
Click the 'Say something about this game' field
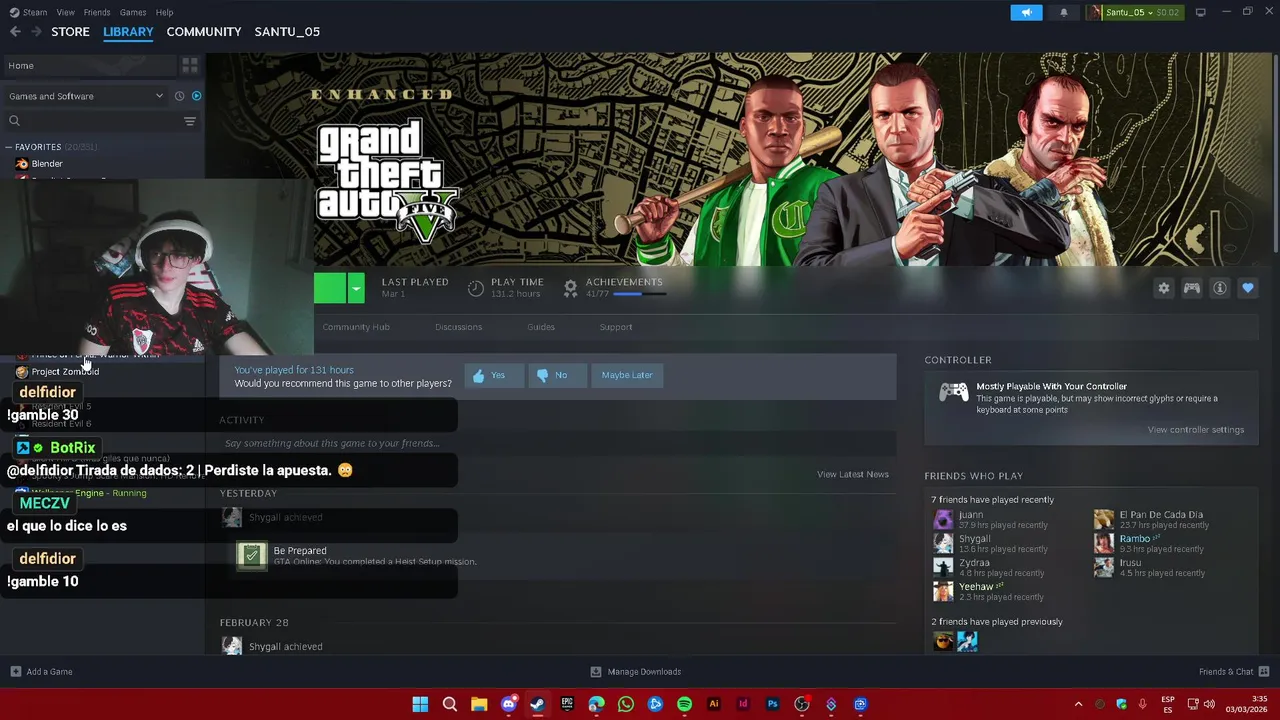coord(558,443)
